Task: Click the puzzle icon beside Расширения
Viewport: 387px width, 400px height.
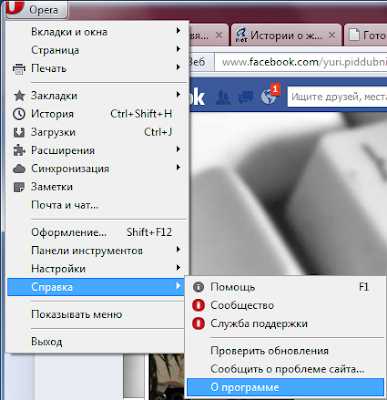Action: coord(19,151)
